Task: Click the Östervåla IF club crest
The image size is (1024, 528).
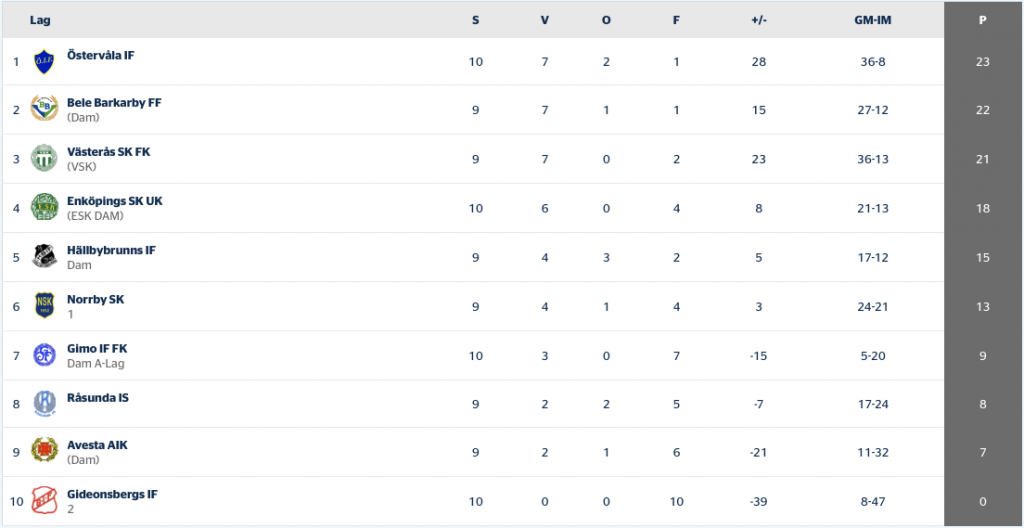Action: click(x=44, y=61)
